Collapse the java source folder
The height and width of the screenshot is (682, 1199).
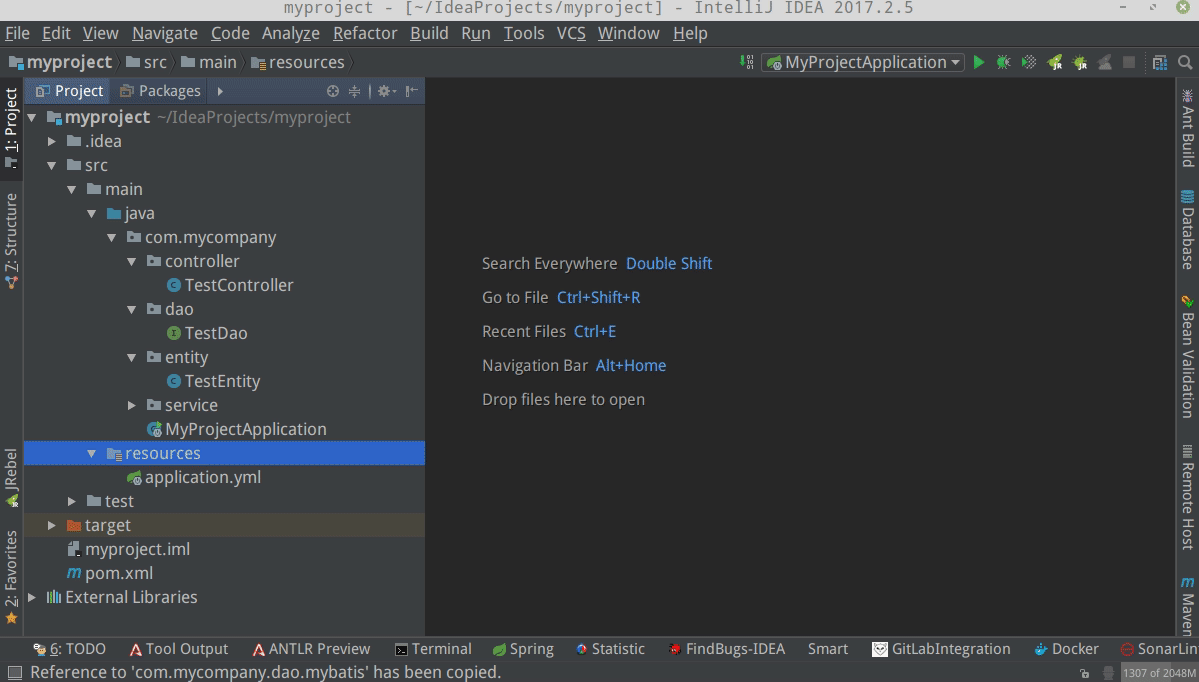(x=92, y=213)
